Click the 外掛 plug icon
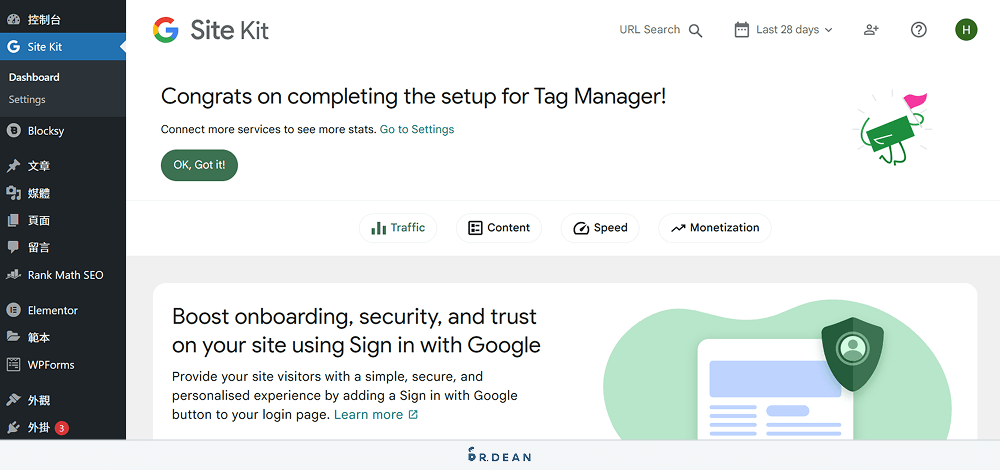This screenshot has width=1000, height=470. [13, 427]
